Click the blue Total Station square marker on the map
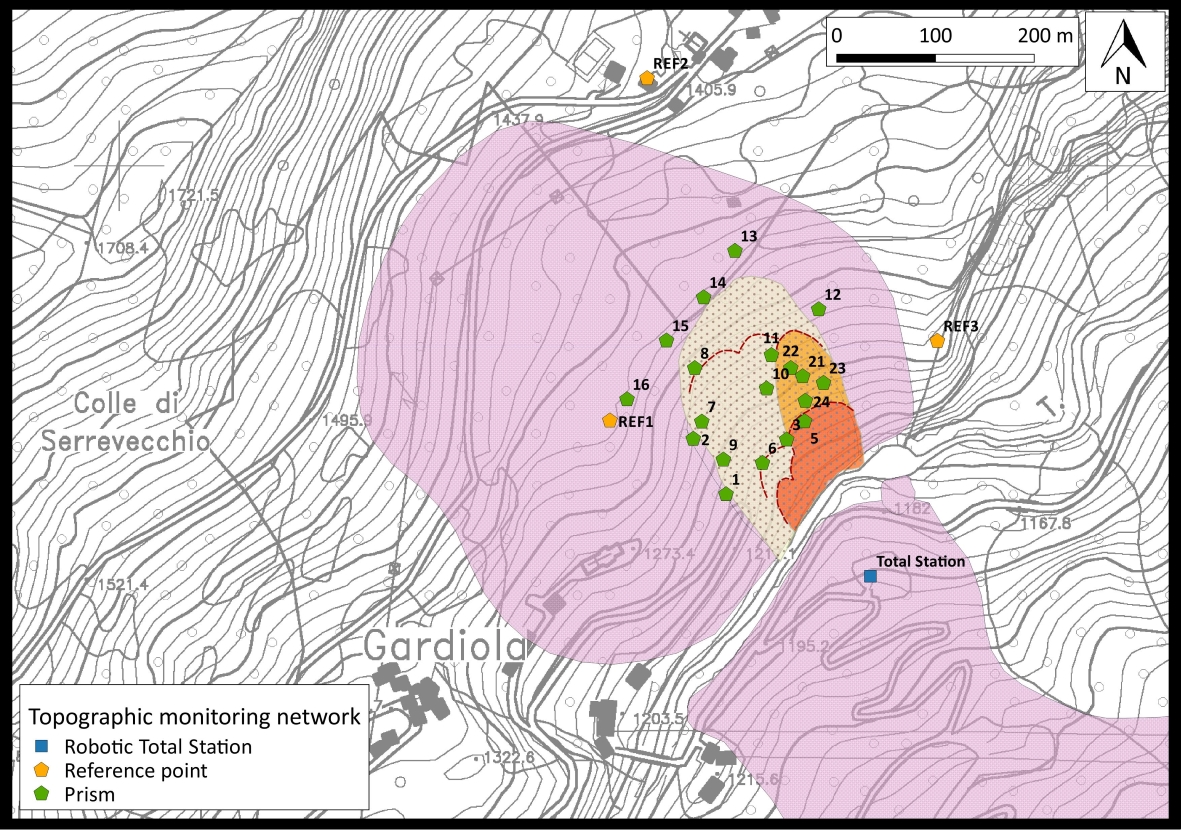Screen dimensions: 1181x835 870,576
